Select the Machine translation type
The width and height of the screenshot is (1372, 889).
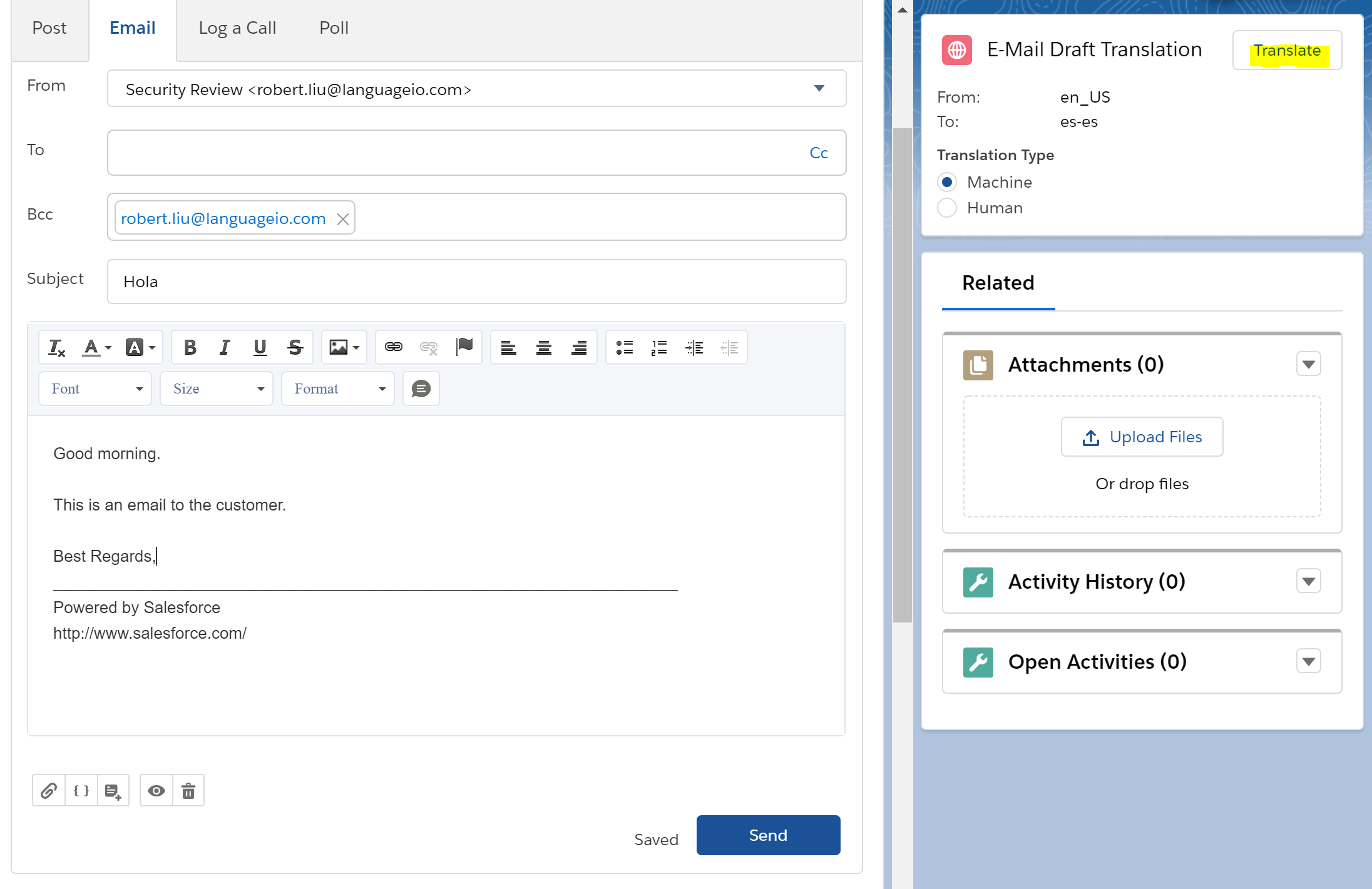pos(947,182)
